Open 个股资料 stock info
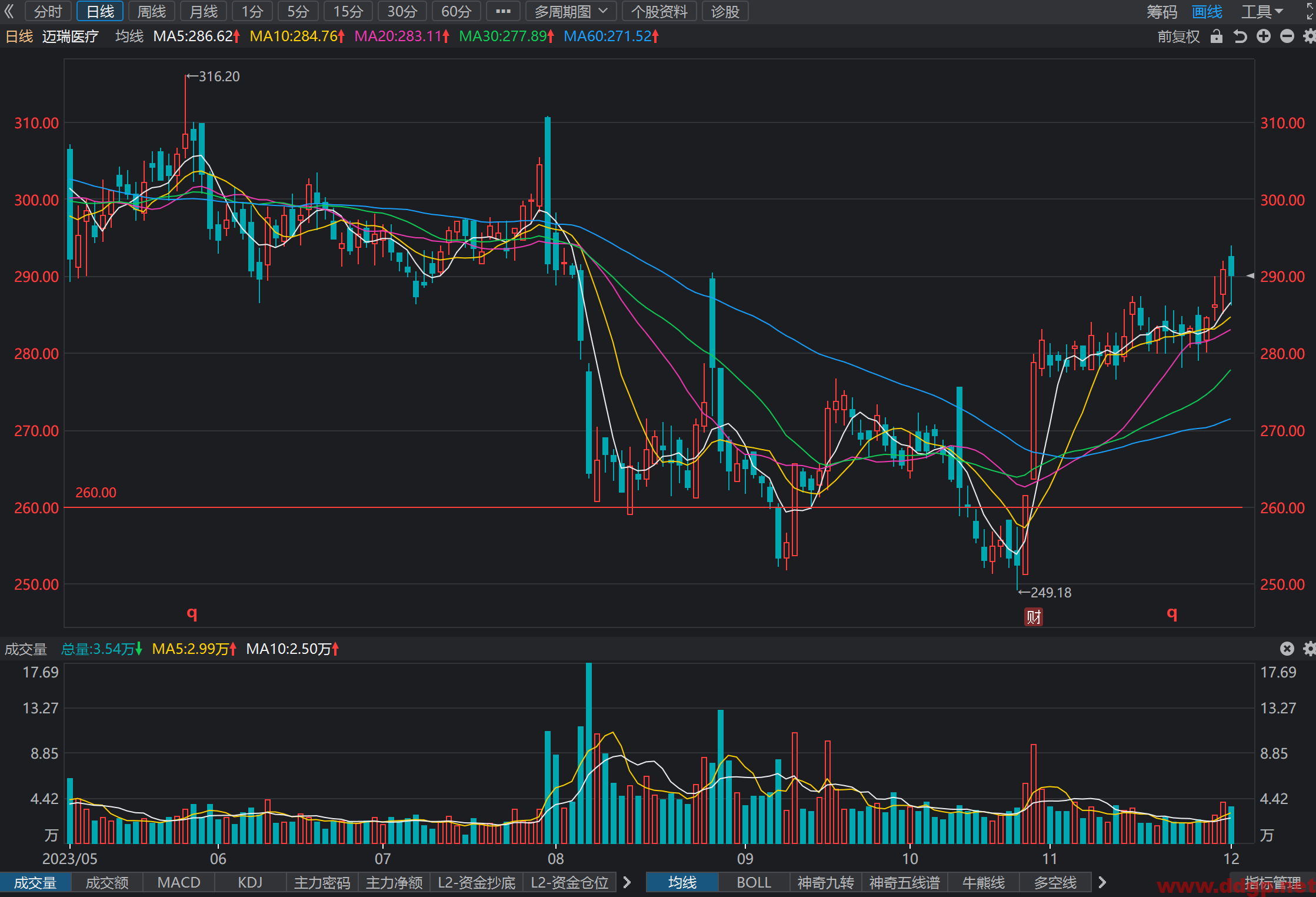Screen dimensions: 1316x897 pyautogui.click(x=659, y=11)
